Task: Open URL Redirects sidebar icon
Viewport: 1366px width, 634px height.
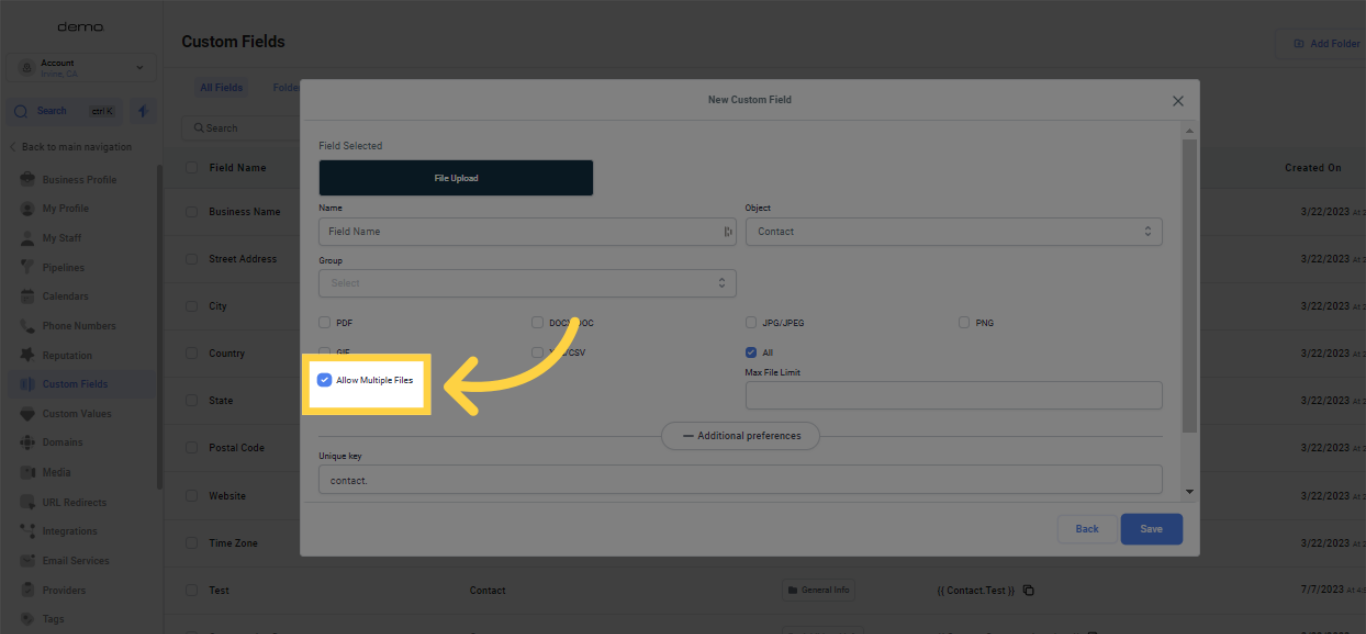Action: point(27,502)
